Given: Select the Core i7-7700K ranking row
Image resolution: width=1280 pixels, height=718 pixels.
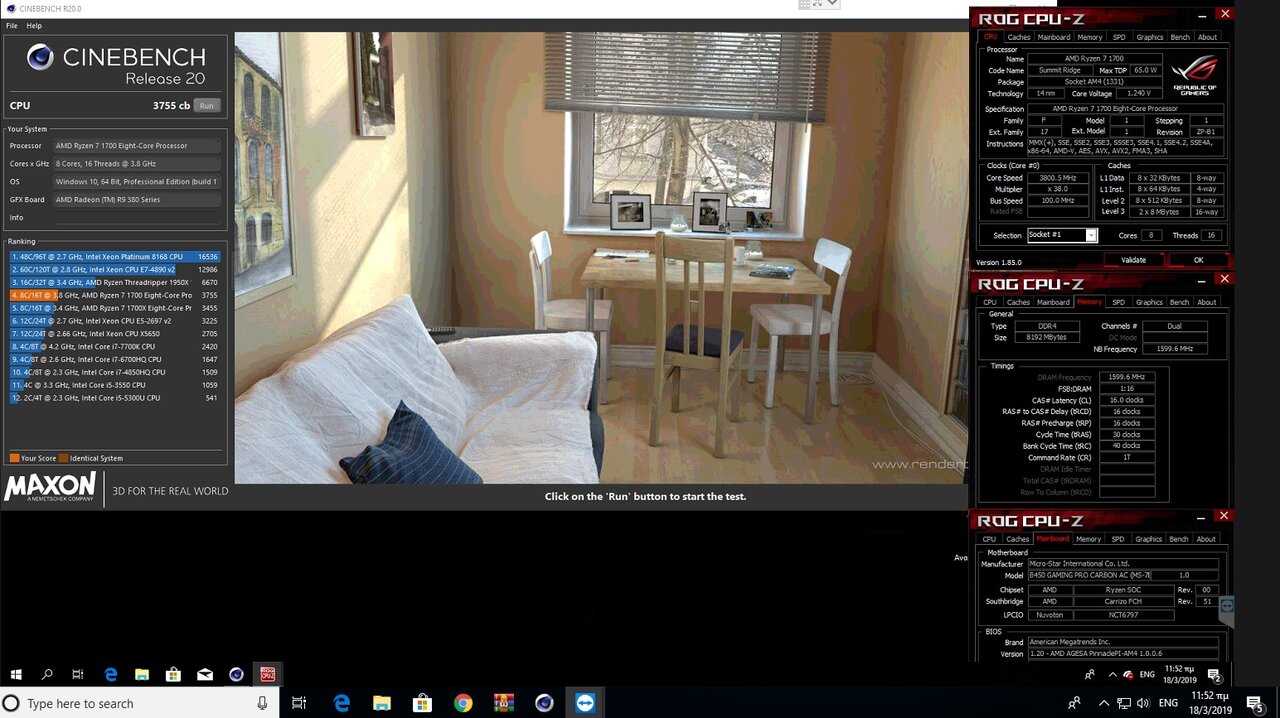Looking at the screenshot, I should click(115, 347).
